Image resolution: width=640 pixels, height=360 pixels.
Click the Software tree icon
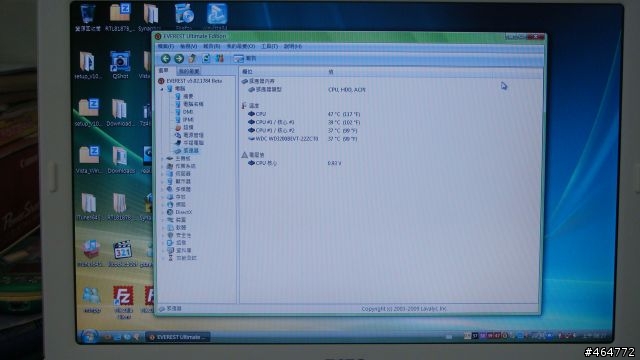pyautogui.click(x=170, y=227)
